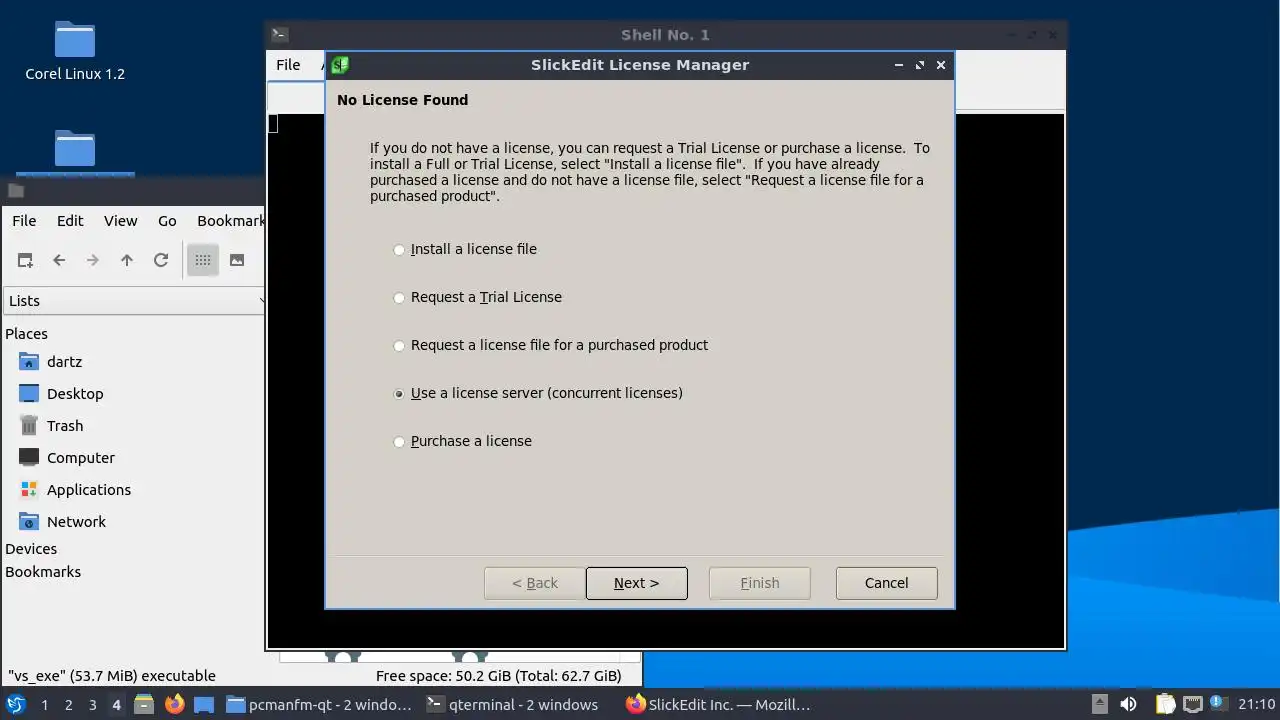Switch to the SlickEdit Inc. Mozilla taskbar entry

[718, 704]
